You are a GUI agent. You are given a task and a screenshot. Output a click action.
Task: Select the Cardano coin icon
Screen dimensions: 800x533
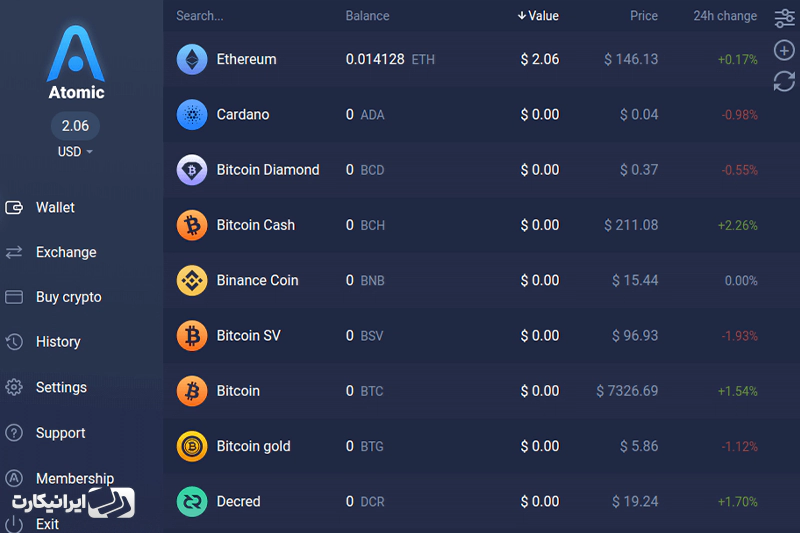coord(192,115)
